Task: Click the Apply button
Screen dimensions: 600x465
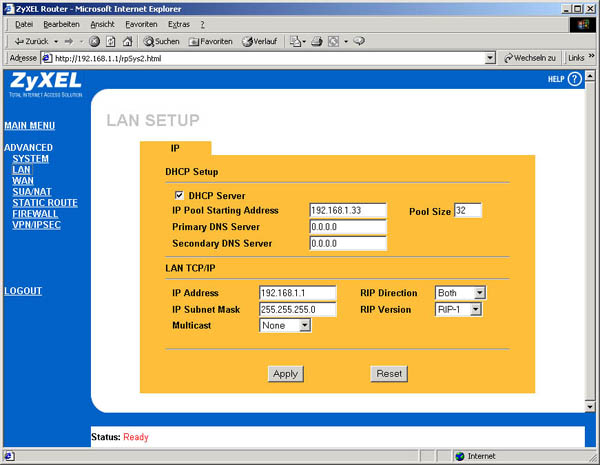Action: 285,373
